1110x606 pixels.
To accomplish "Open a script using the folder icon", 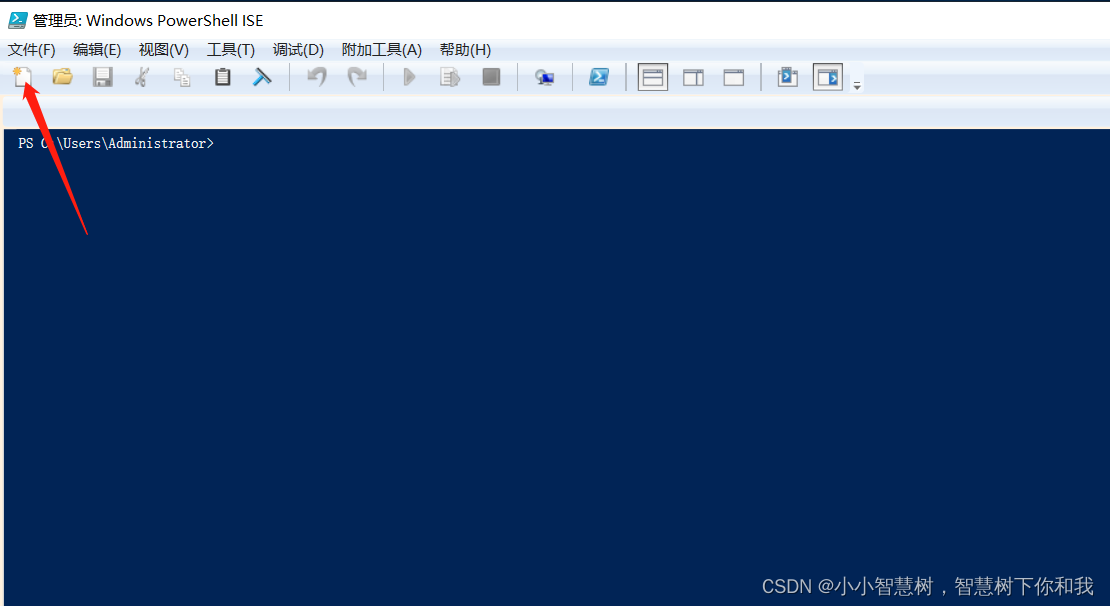I will coord(62,76).
